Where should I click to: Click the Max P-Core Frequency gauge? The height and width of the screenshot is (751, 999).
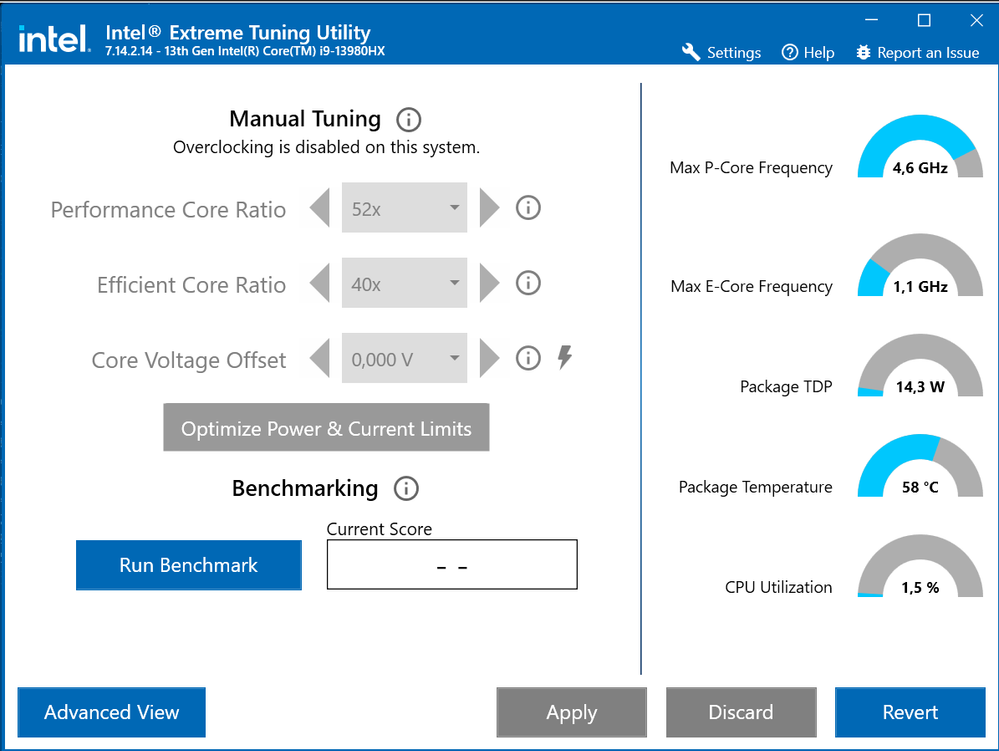(x=920, y=147)
